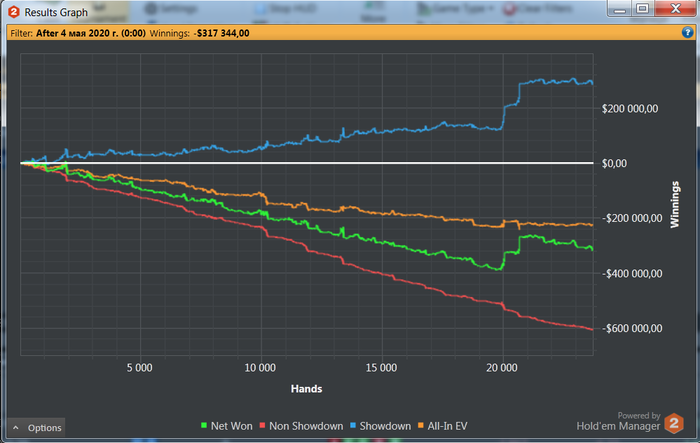Click the $200 000,00 axis label

click(630, 109)
